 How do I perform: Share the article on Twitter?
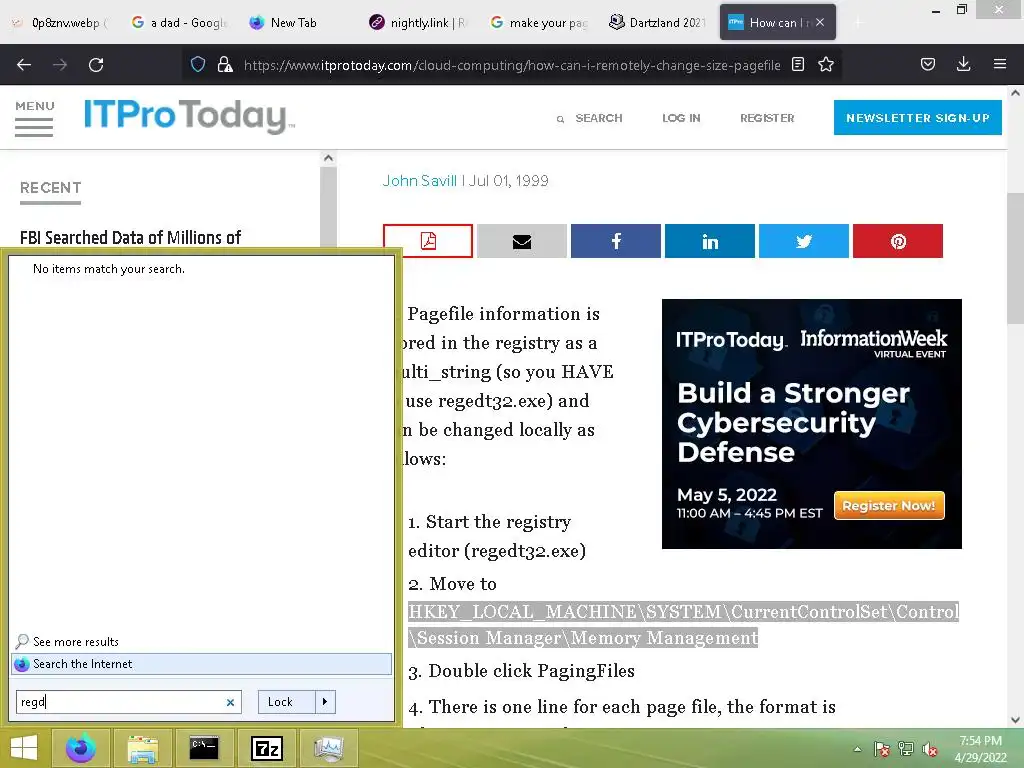[x=804, y=241]
